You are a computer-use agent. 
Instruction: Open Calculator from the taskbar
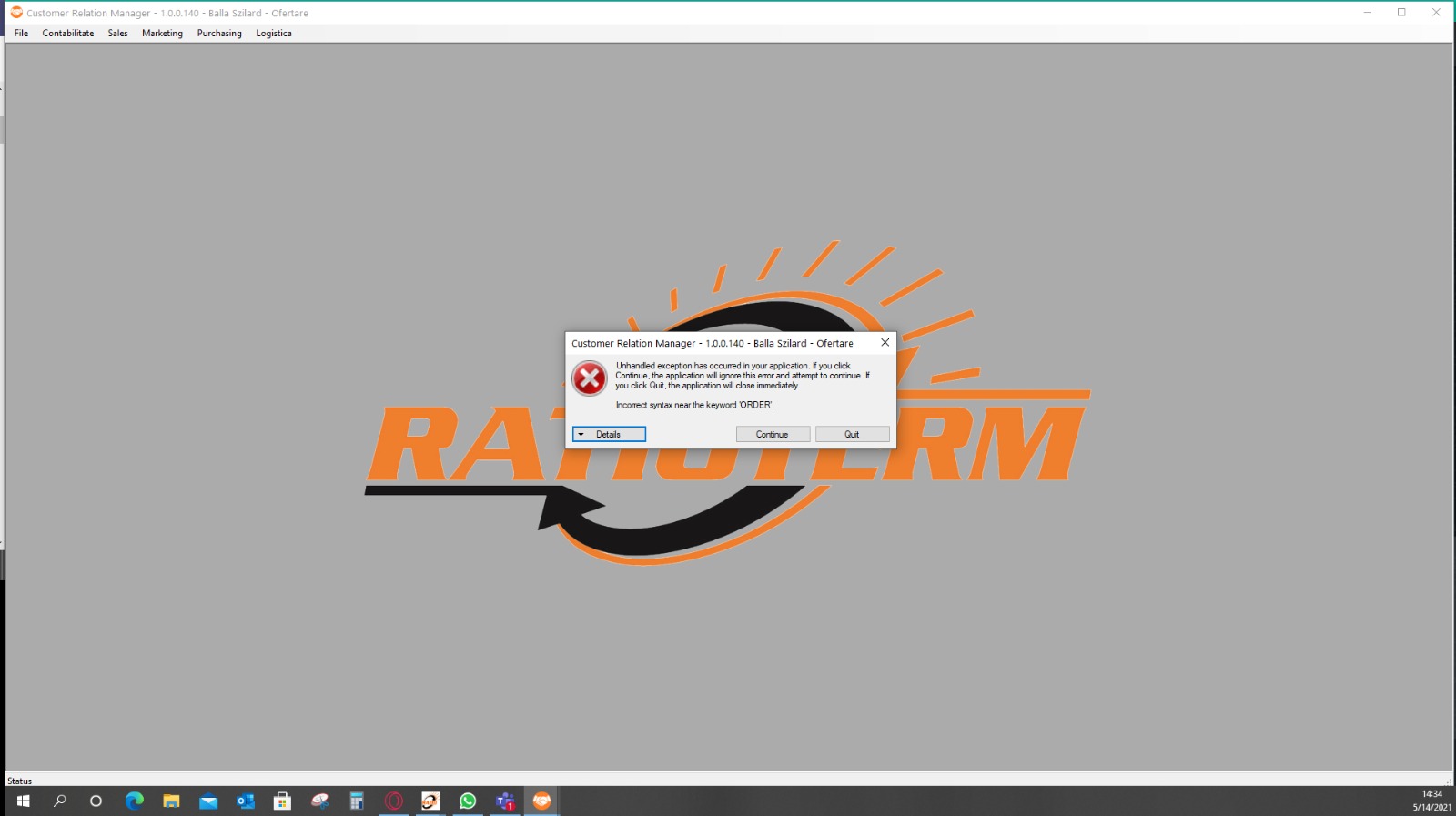click(x=357, y=801)
